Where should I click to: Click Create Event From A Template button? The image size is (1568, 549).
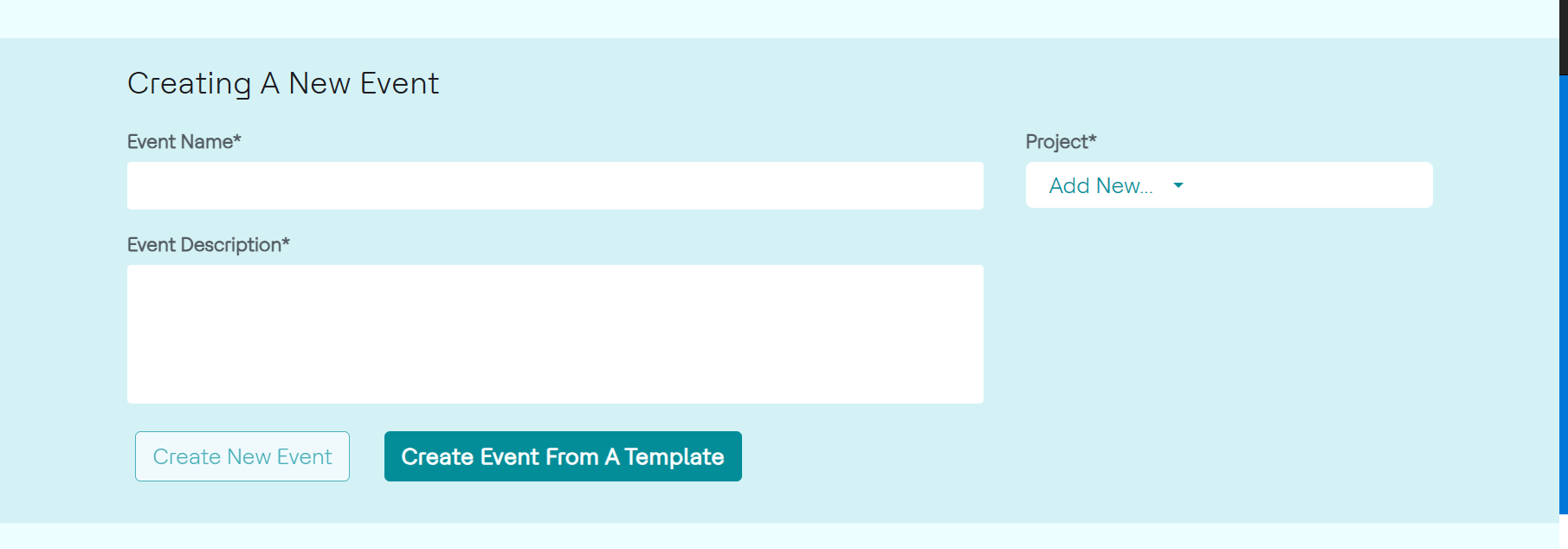[563, 456]
